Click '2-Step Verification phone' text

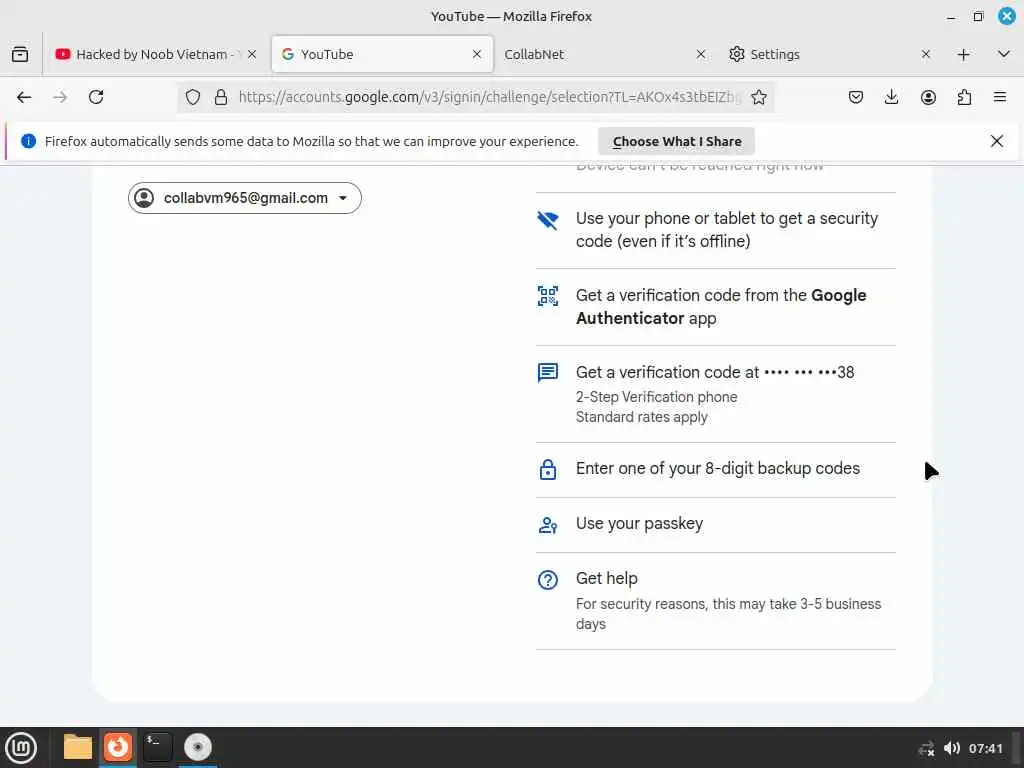click(656, 397)
